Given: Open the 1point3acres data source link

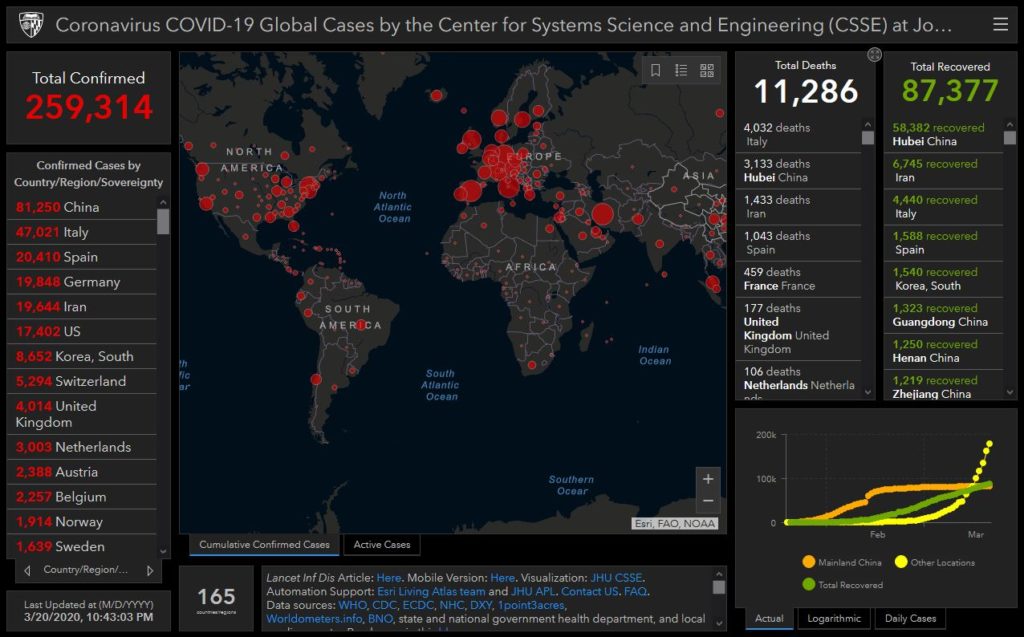Looking at the screenshot, I should click(532, 605).
